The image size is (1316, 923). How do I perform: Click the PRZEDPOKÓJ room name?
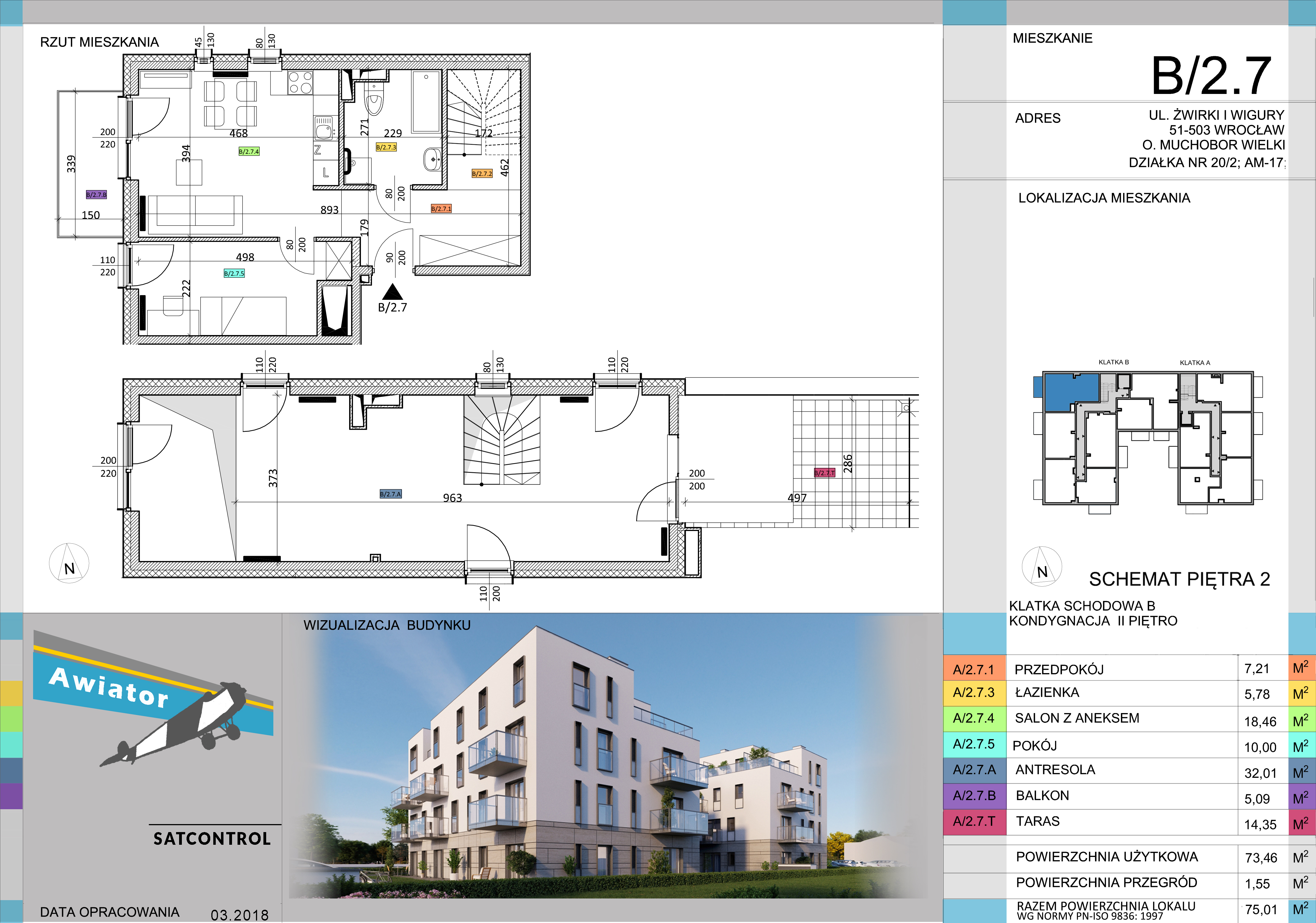tap(1059, 670)
